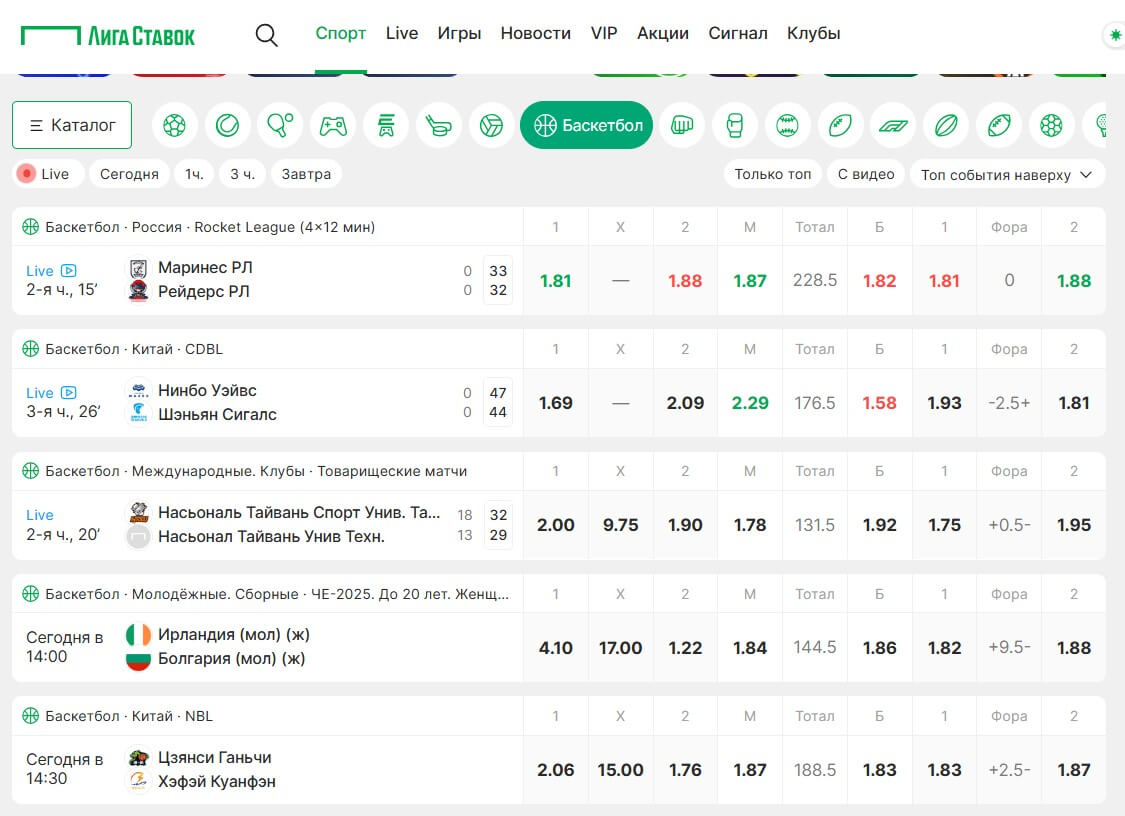Viewport: 1125px width, 816px height.
Task: Open the Акции tab
Action: pos(663,33)
